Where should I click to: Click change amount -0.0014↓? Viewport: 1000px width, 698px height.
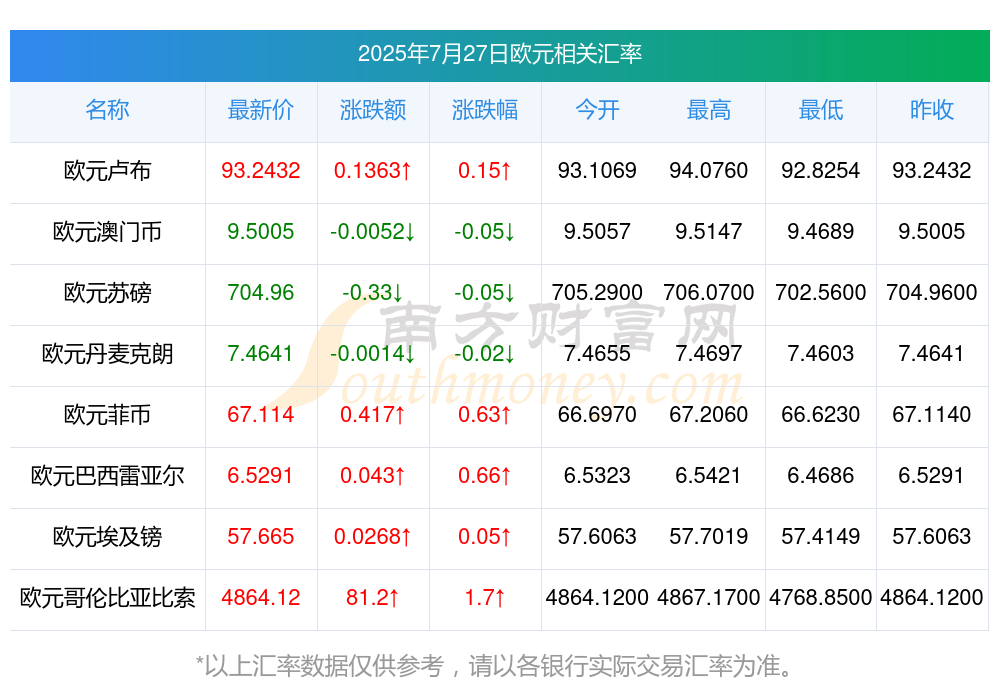click(x=372, y=353)
